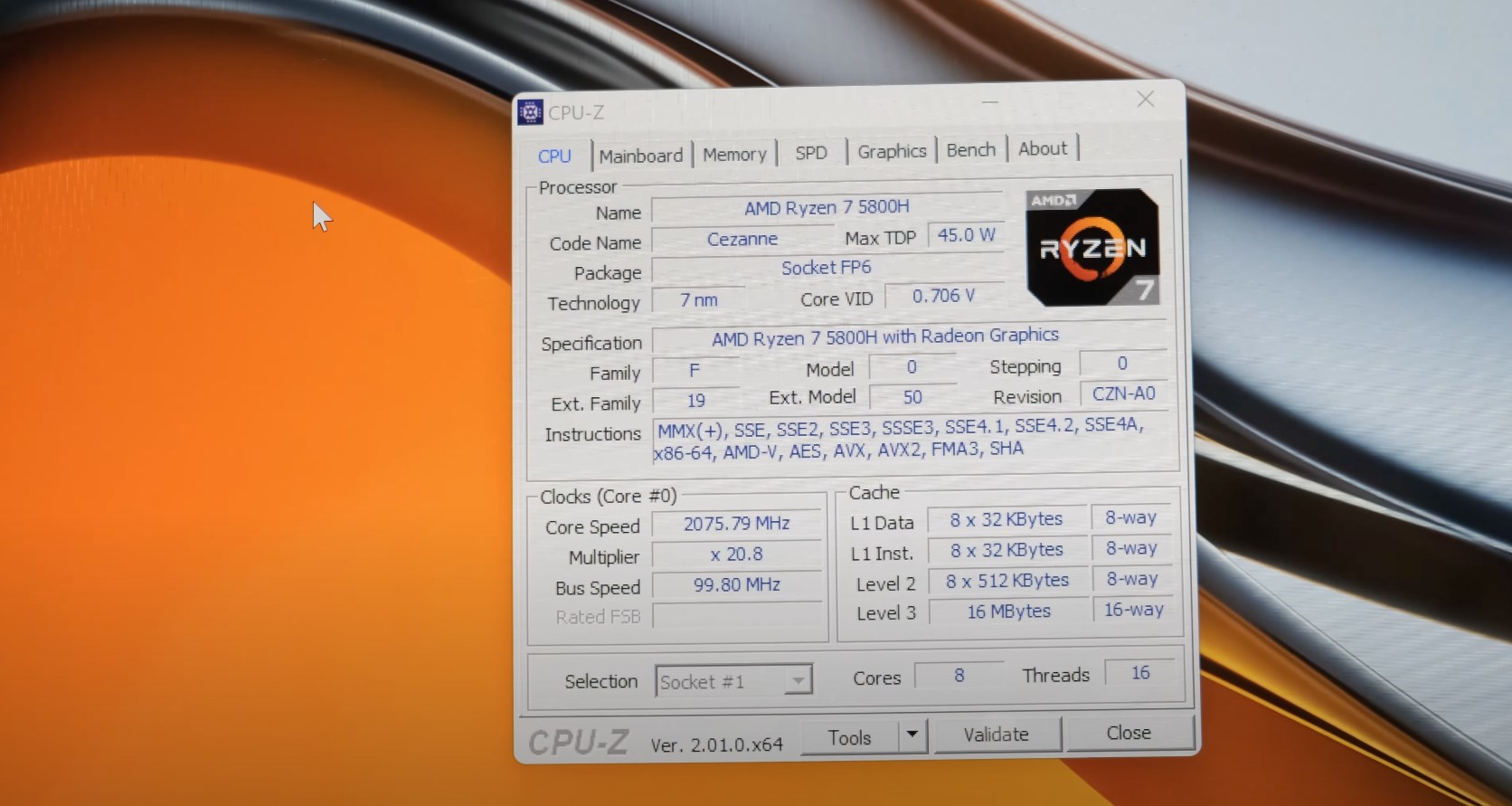This screenshot has width=1512, height=806.
Task: Click the Family value F
Action: coord(695,370)
